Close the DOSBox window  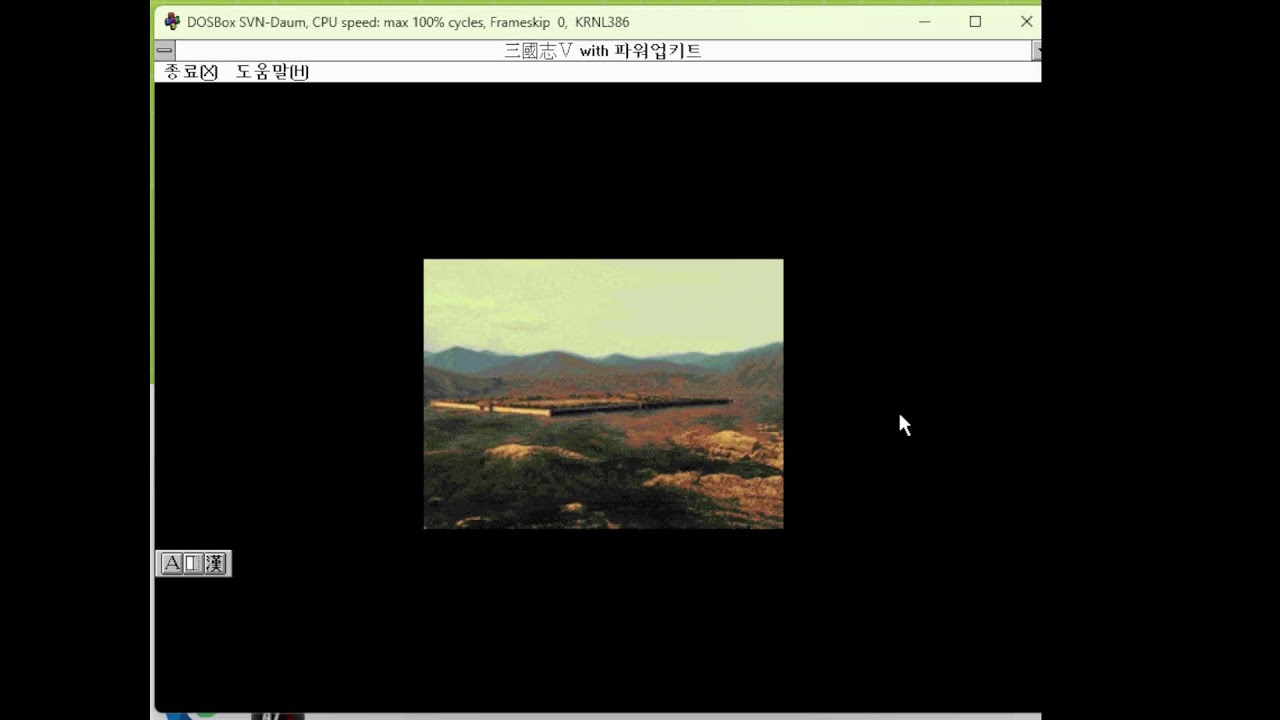tap(1026, 22)
